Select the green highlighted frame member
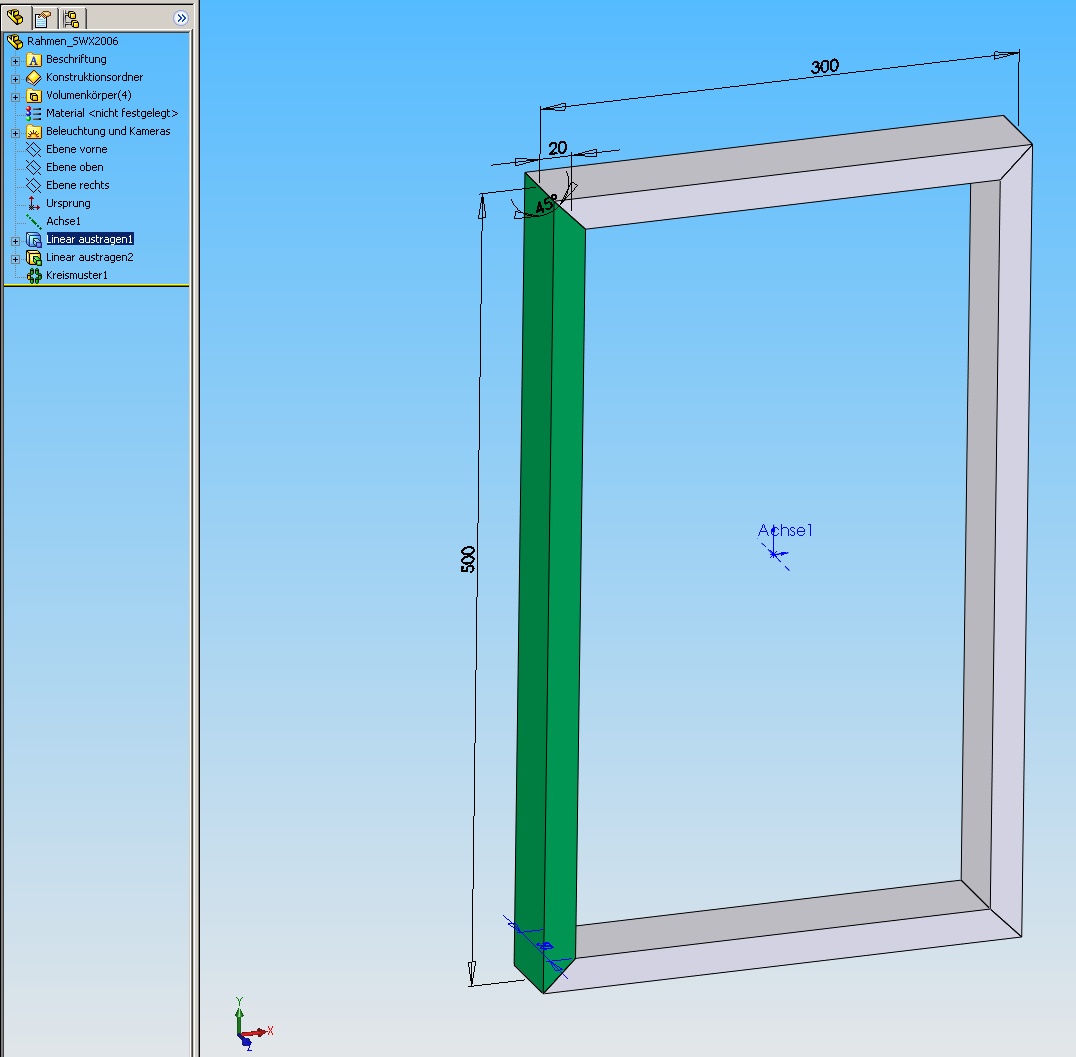 coord(549,583)
